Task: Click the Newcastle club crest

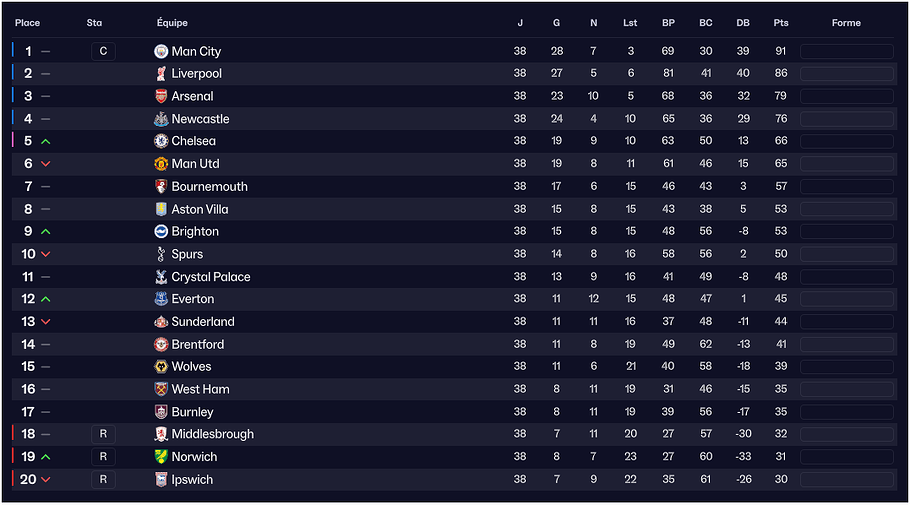Action: pyautogui.click(x=161, y=119)
